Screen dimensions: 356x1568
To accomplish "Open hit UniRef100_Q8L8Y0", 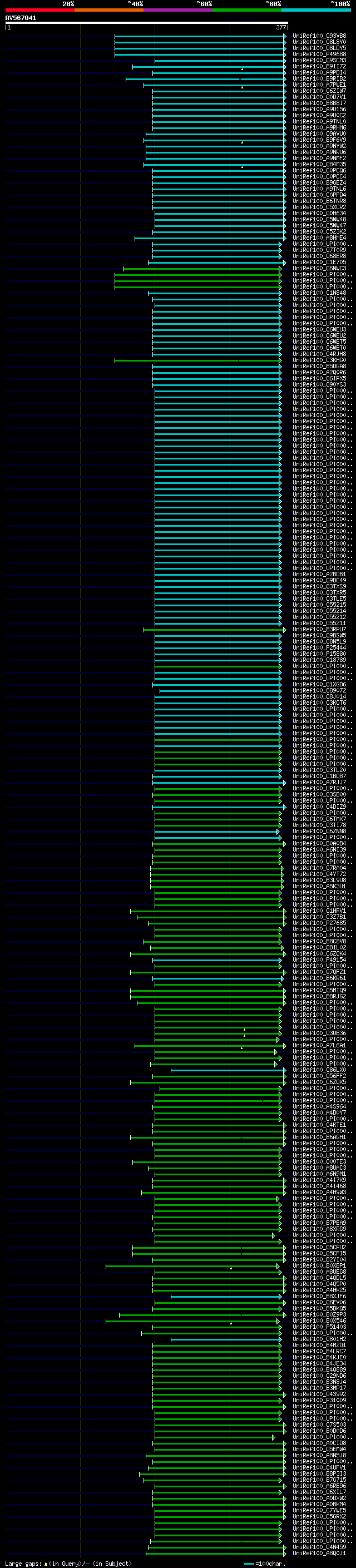I will [319, 42].
